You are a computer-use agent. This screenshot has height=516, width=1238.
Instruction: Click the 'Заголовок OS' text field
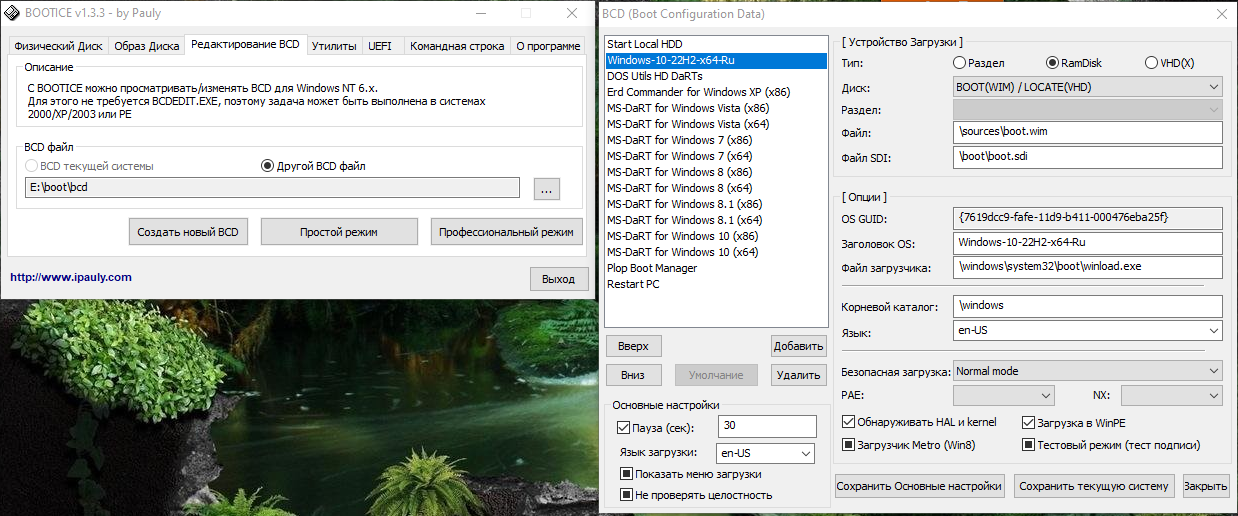pyautogui.click(x=1087, y=243)
